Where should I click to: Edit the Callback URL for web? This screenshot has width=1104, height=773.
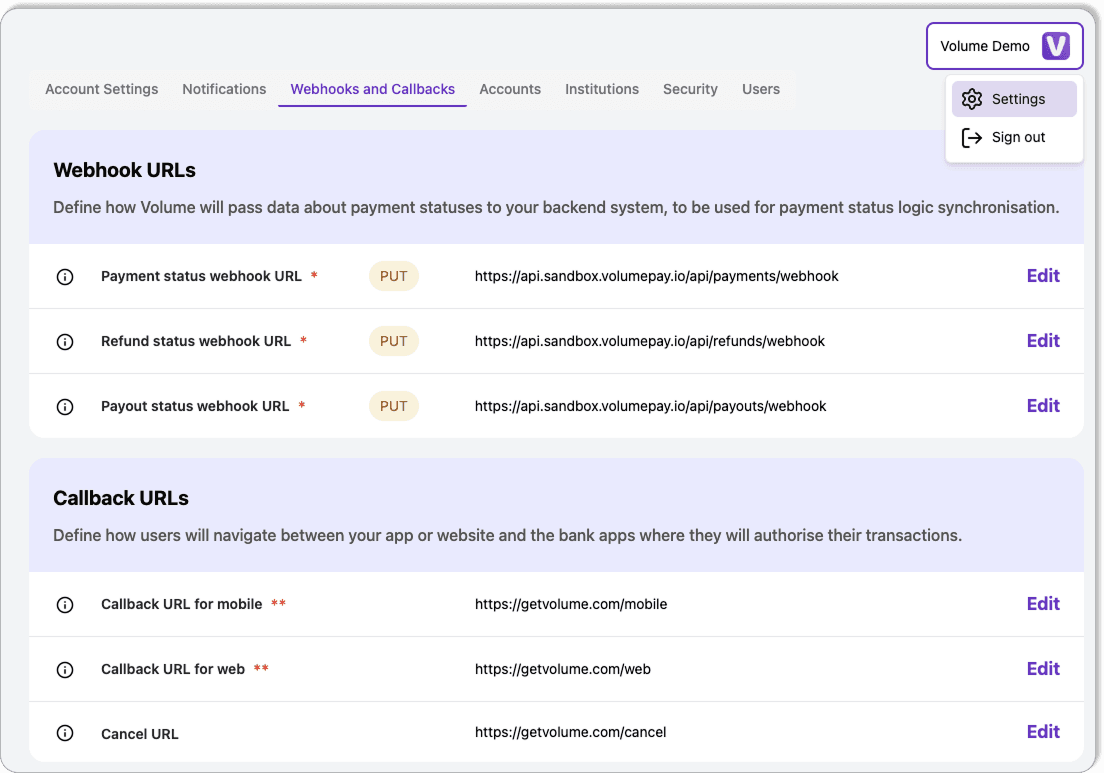pos(1043,668)
